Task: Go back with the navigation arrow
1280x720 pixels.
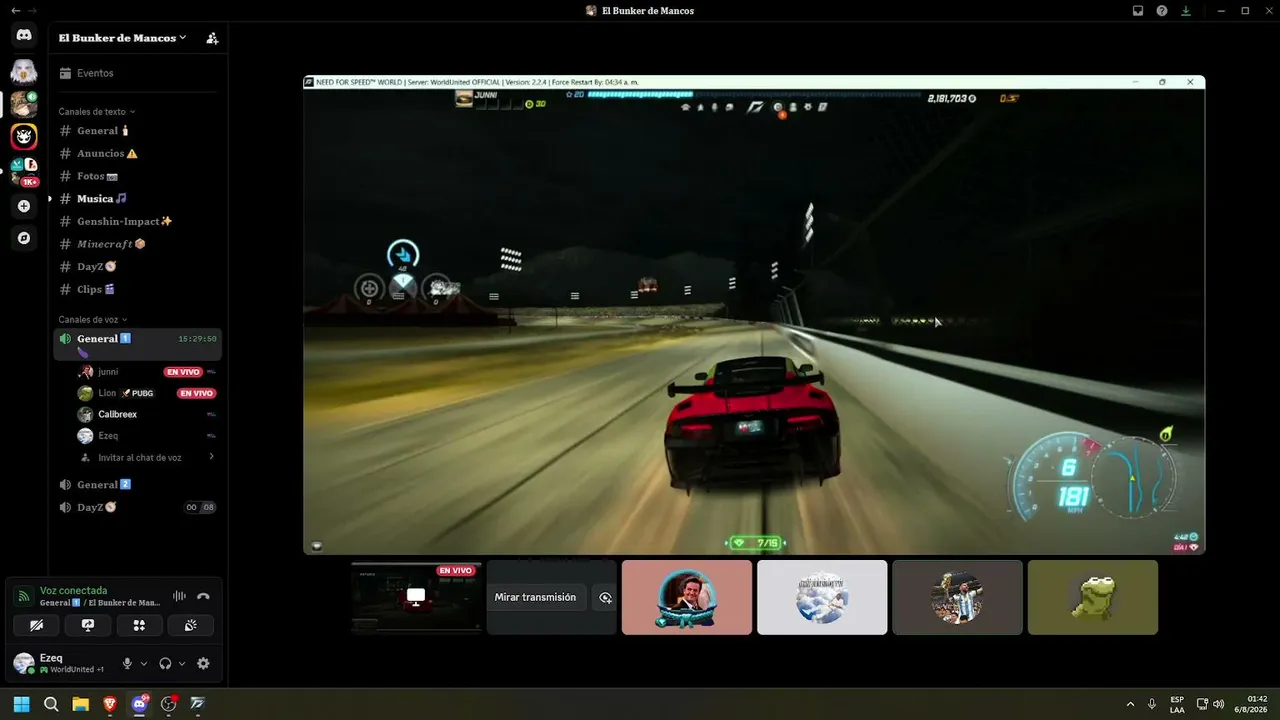Action: coord(15,10)
